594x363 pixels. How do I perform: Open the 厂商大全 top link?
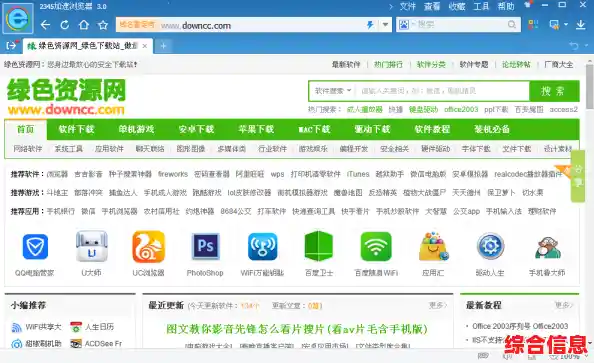pyautogui.click(x=559, y=64)
